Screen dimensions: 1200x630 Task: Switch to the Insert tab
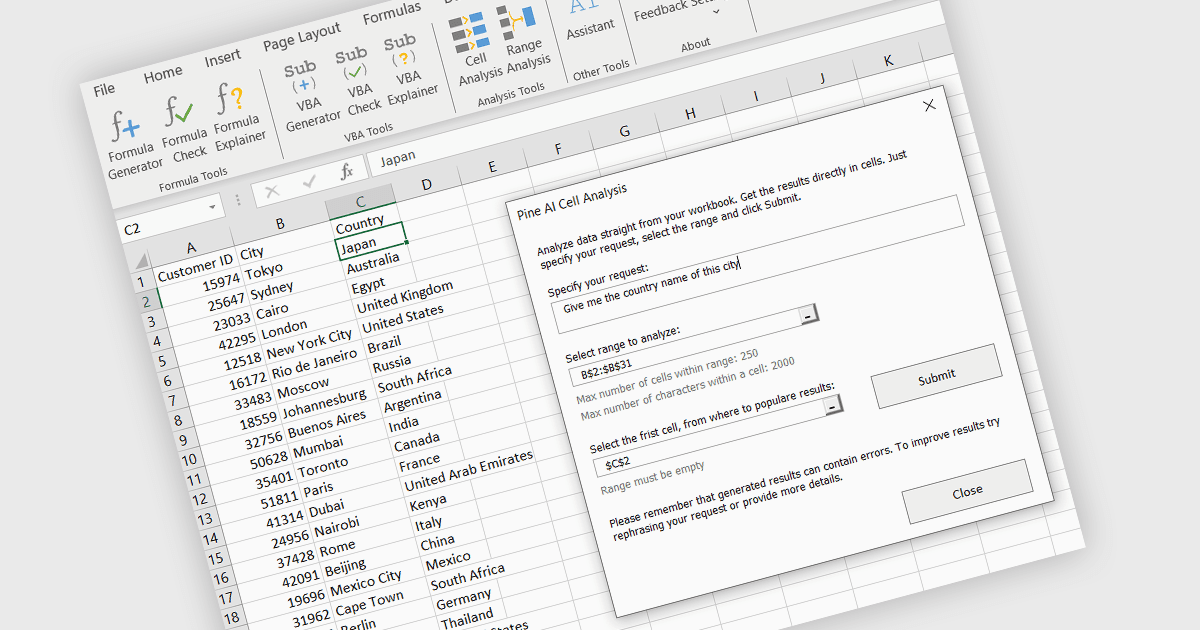coord(222,59)
